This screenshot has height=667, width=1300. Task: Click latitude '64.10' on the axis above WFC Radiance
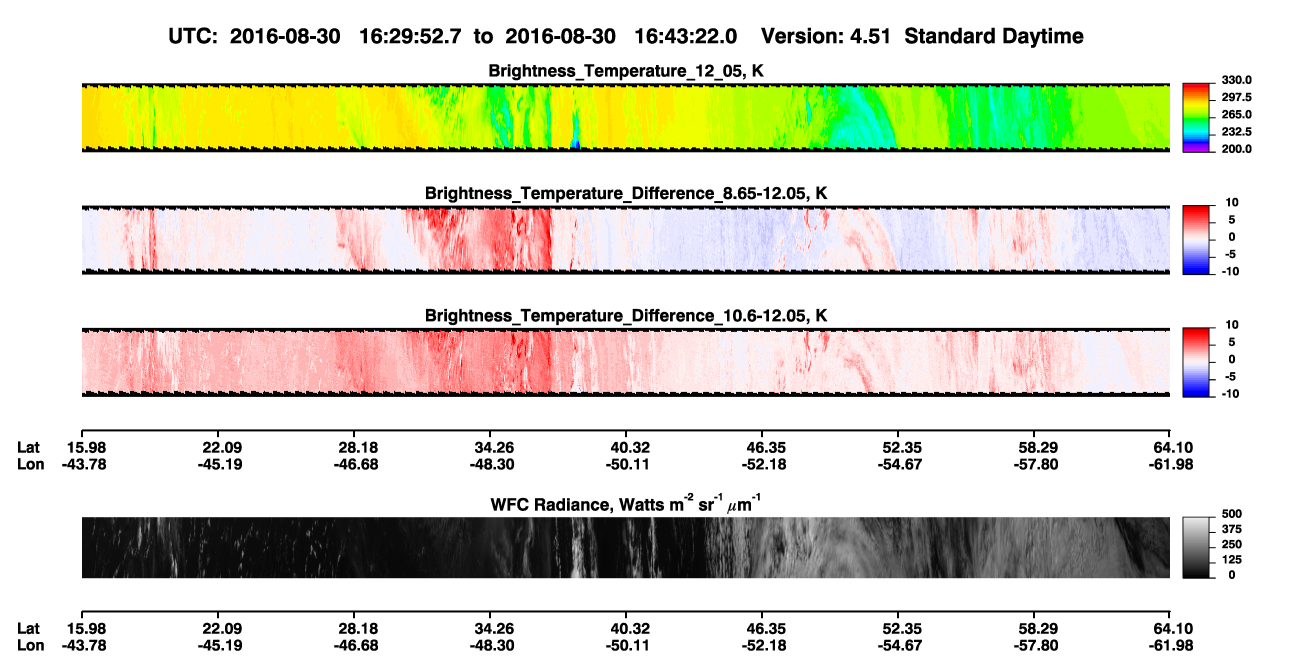coord(1171,447)
